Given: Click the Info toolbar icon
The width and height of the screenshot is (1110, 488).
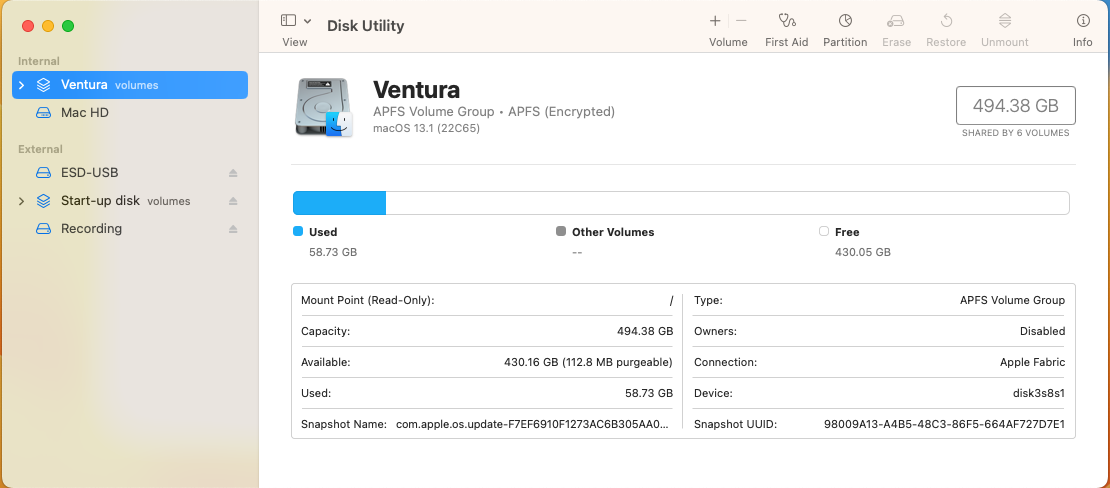Looking at the screenshot, I should (x=1082, y=21).
